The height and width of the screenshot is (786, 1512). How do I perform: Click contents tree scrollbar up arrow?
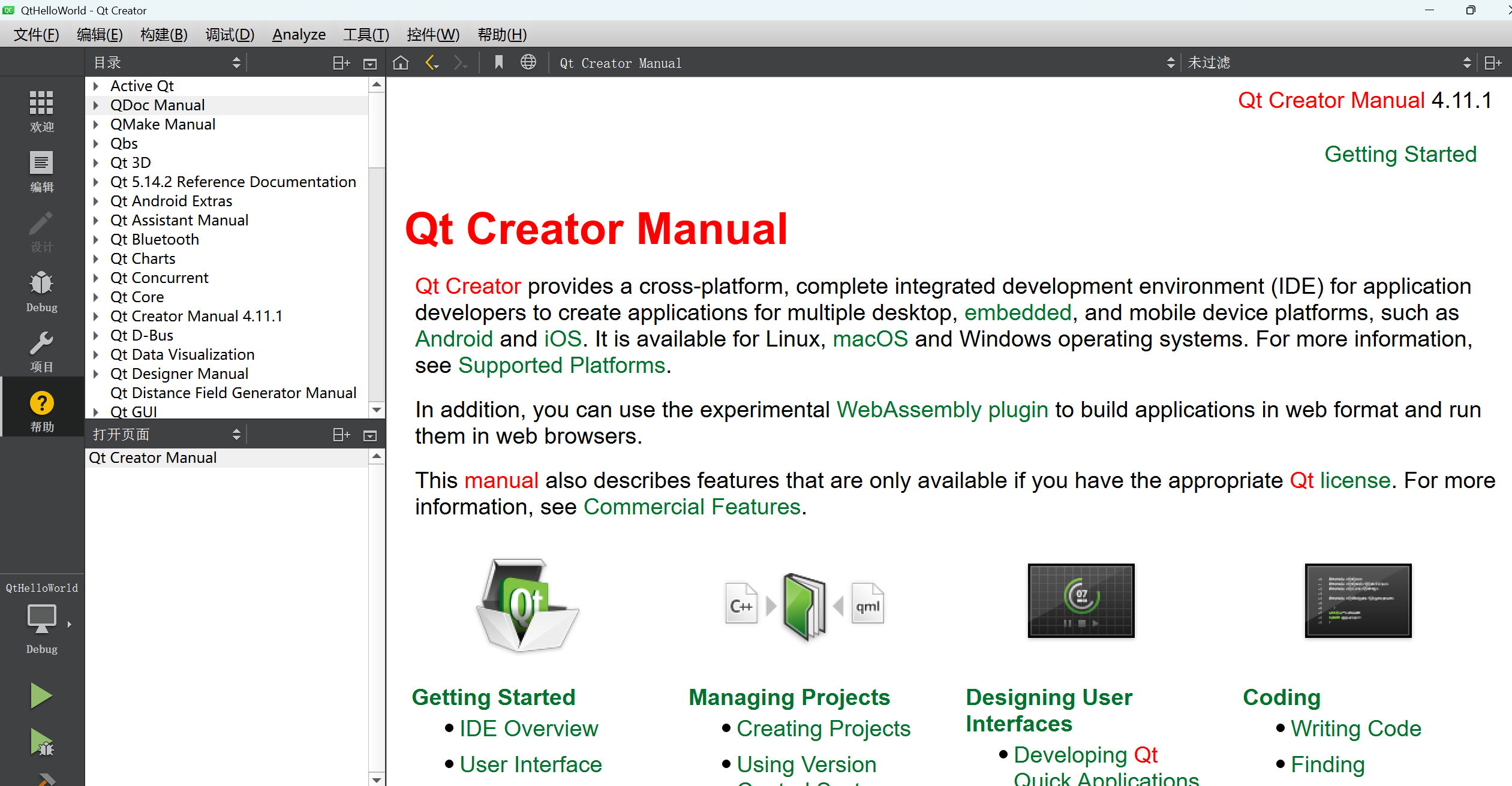pos(377,85)
